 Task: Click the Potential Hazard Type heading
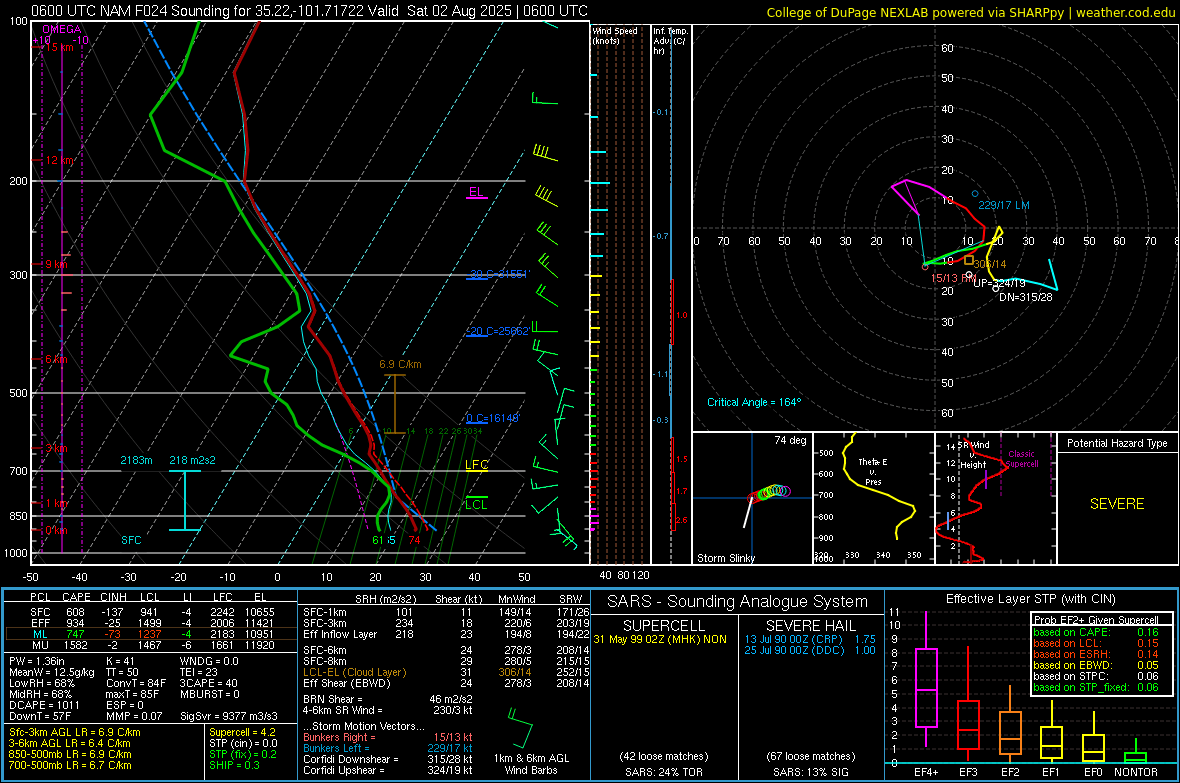[1117, 443]
